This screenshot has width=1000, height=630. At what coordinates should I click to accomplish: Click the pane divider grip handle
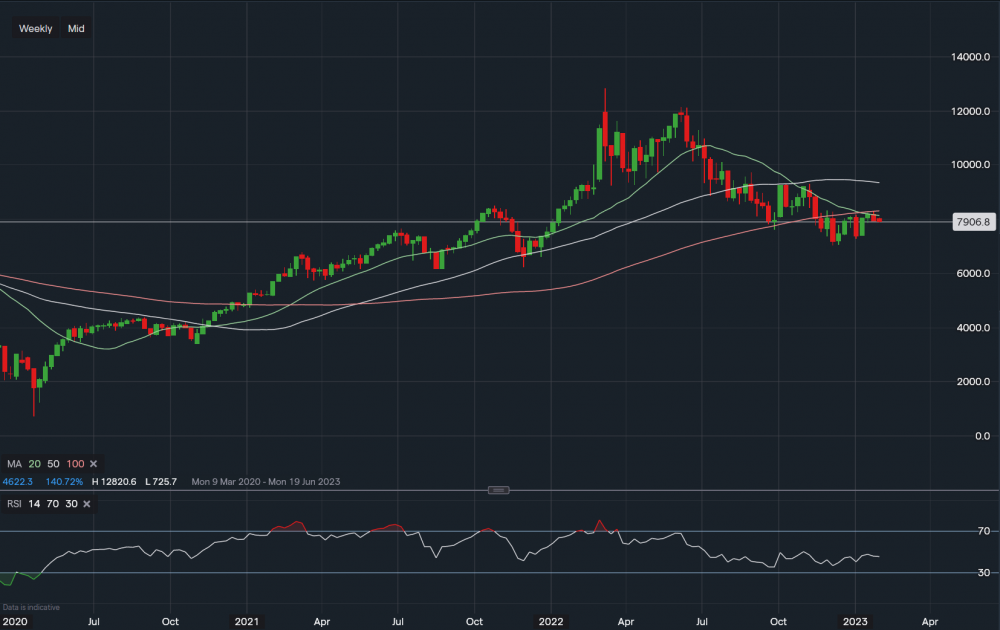pyautogui.click(x=499, y=489)
